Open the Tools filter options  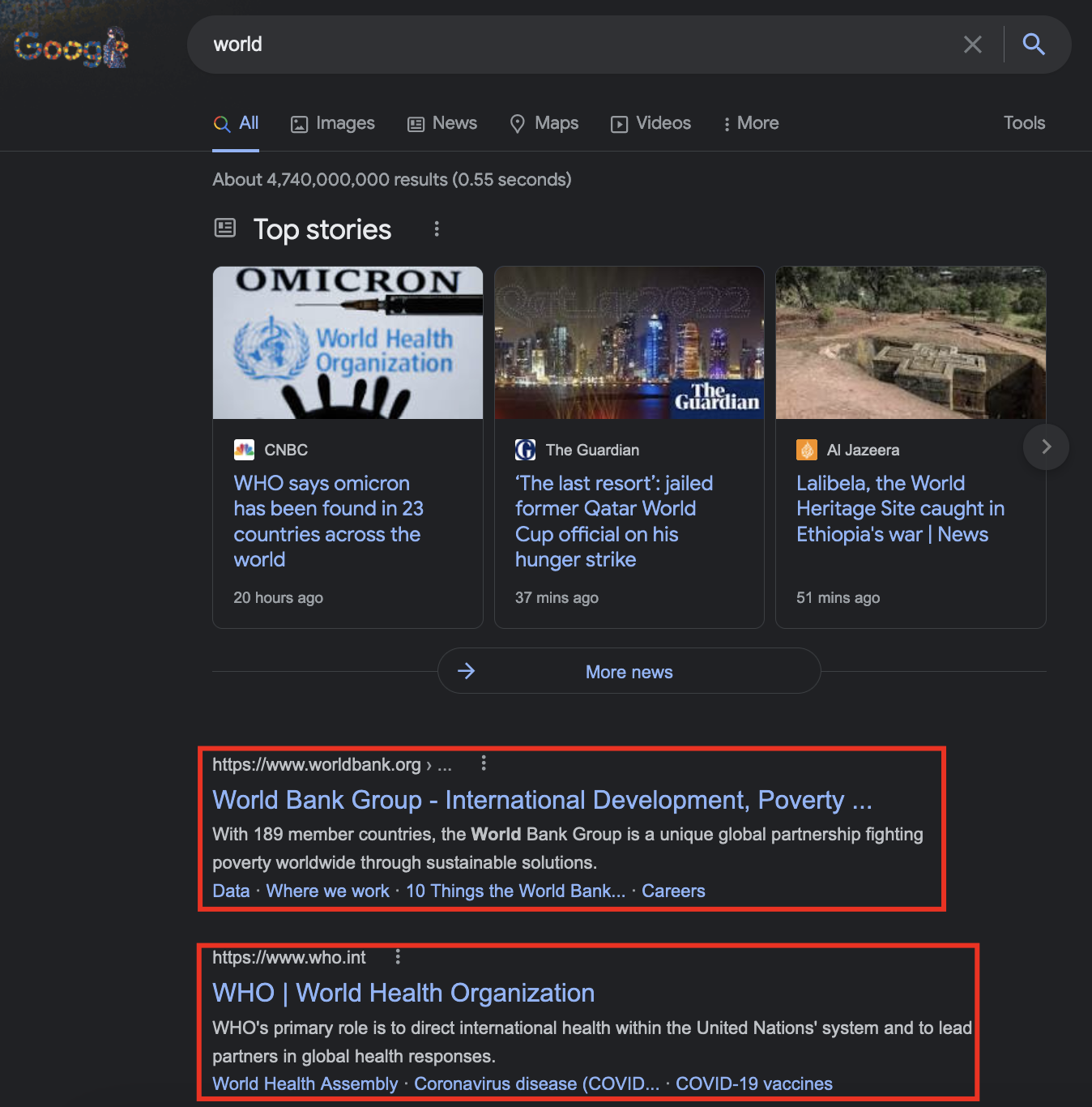click(x=1024, y=123)
